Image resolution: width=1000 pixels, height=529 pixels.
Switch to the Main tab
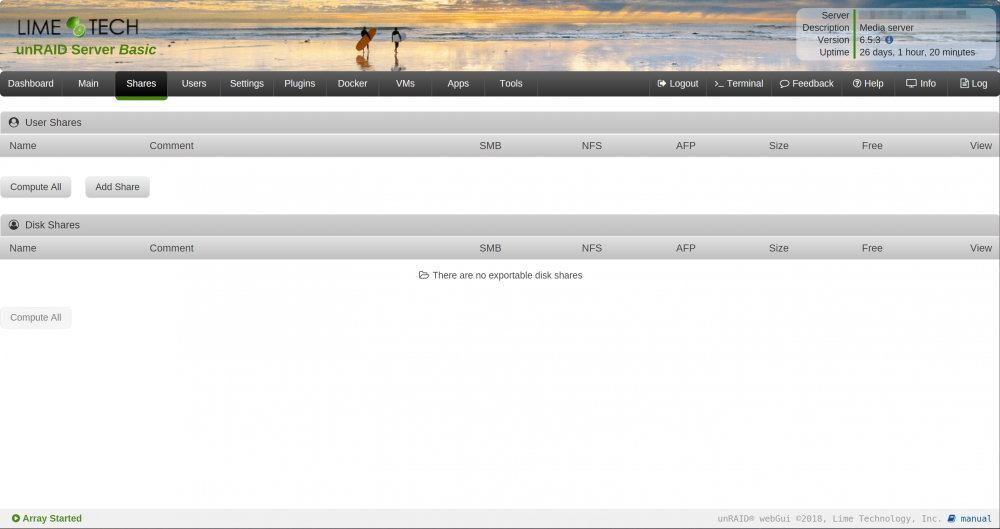coord(88,84)
